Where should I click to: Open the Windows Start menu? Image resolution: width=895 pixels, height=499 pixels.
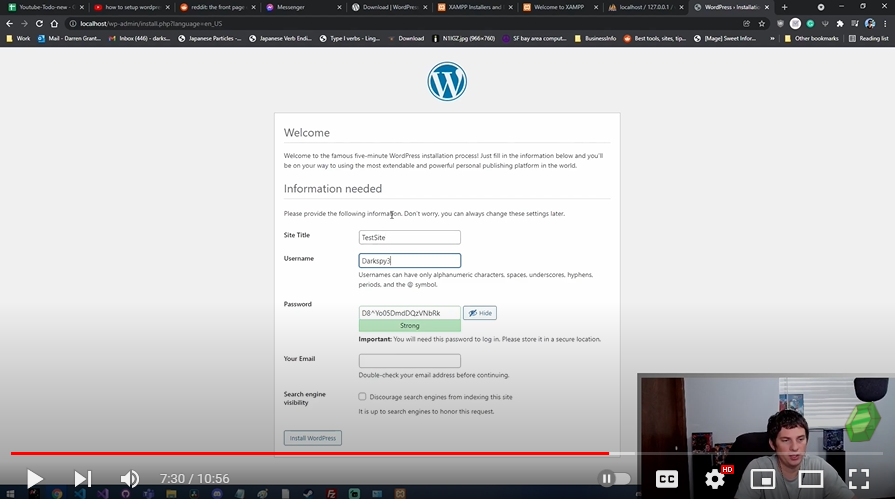click(10, 494)
